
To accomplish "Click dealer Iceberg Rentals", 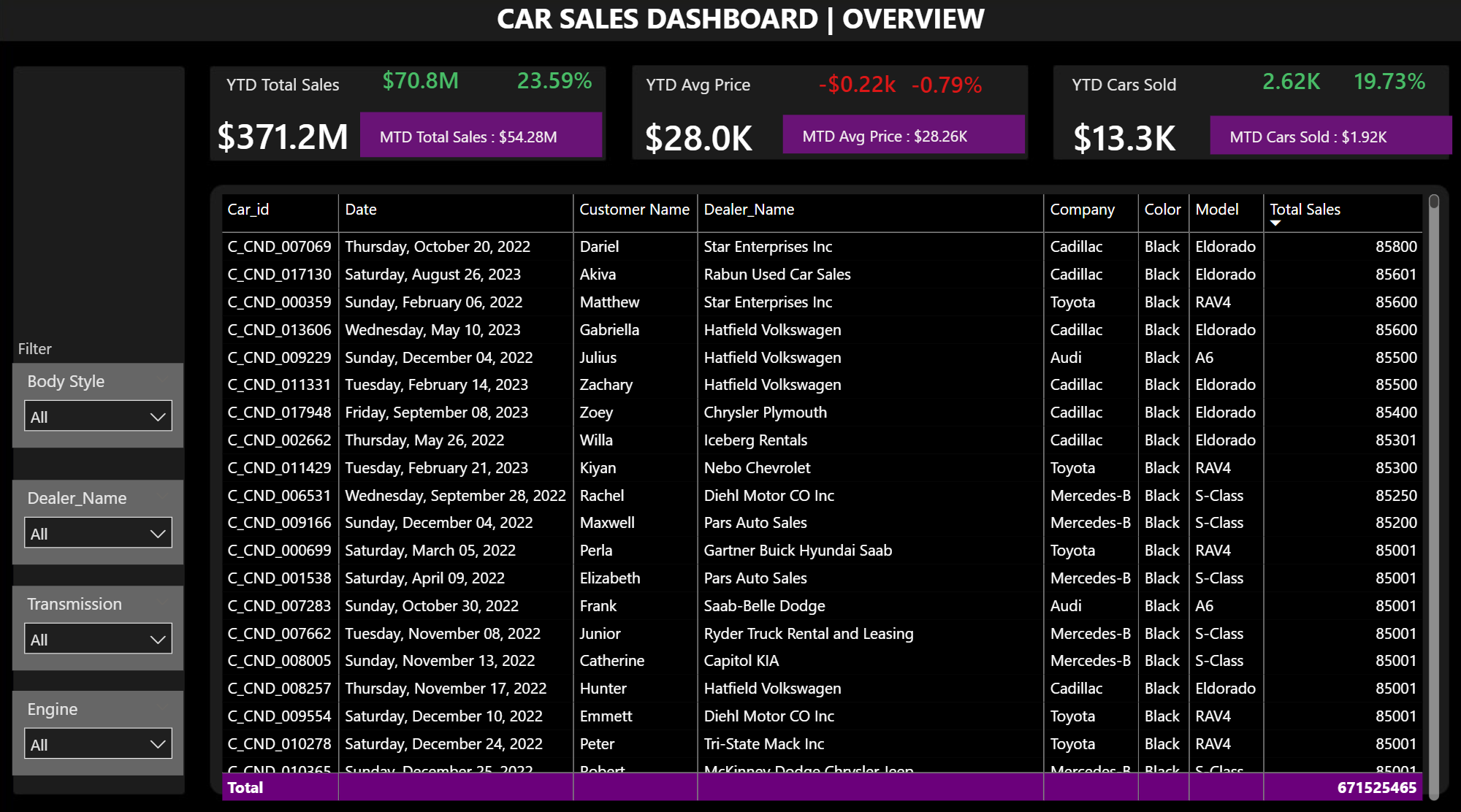I will pos(755,440).
